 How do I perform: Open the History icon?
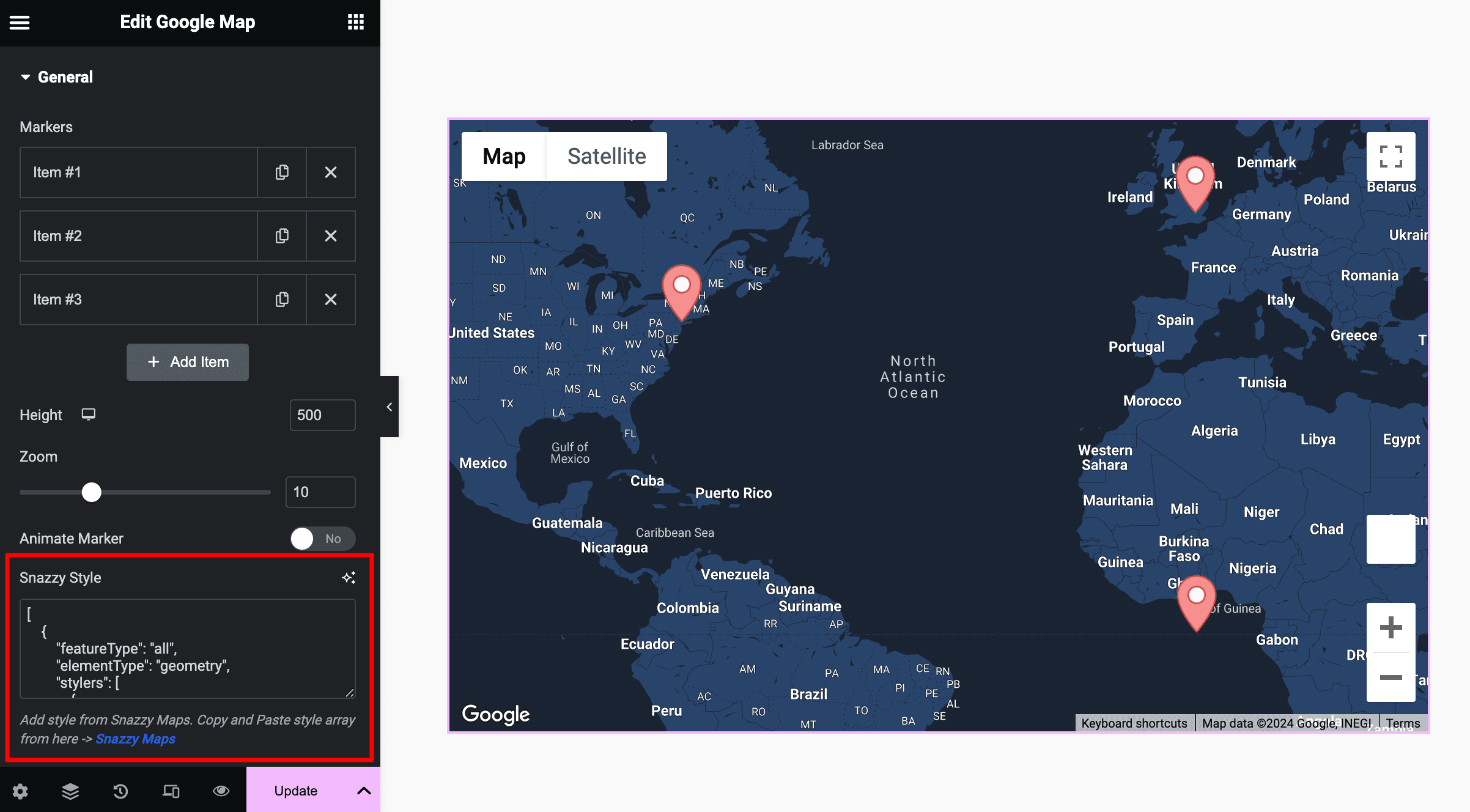coord(120,791)
